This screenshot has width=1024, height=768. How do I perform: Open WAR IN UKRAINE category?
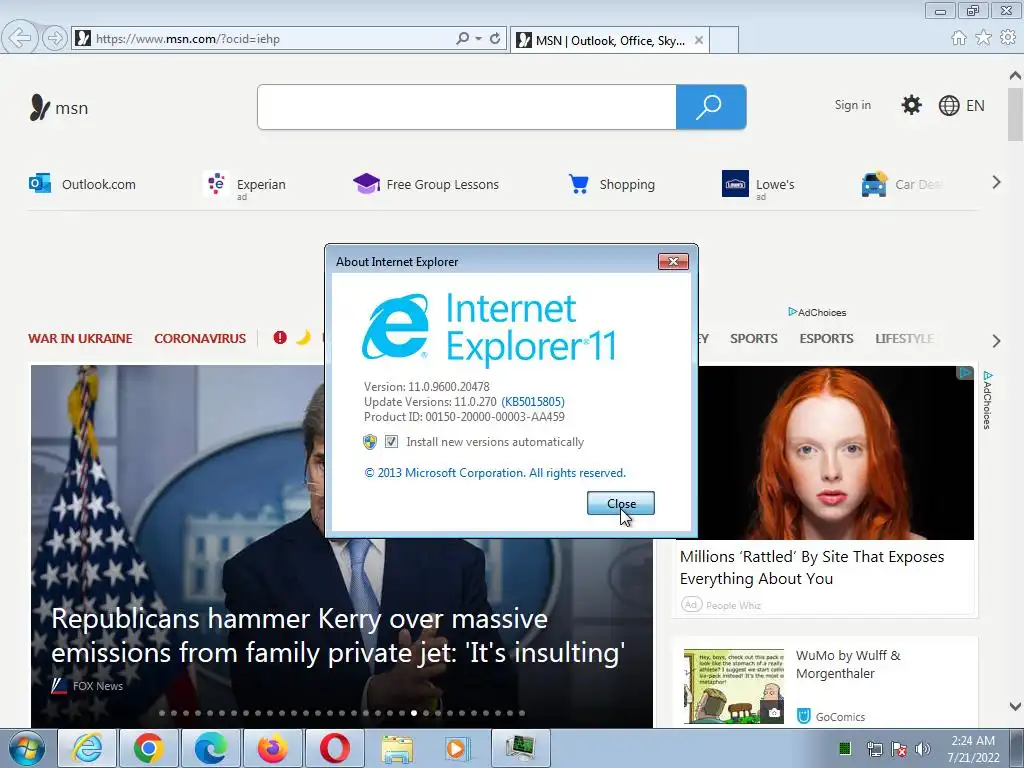(80, 338)
